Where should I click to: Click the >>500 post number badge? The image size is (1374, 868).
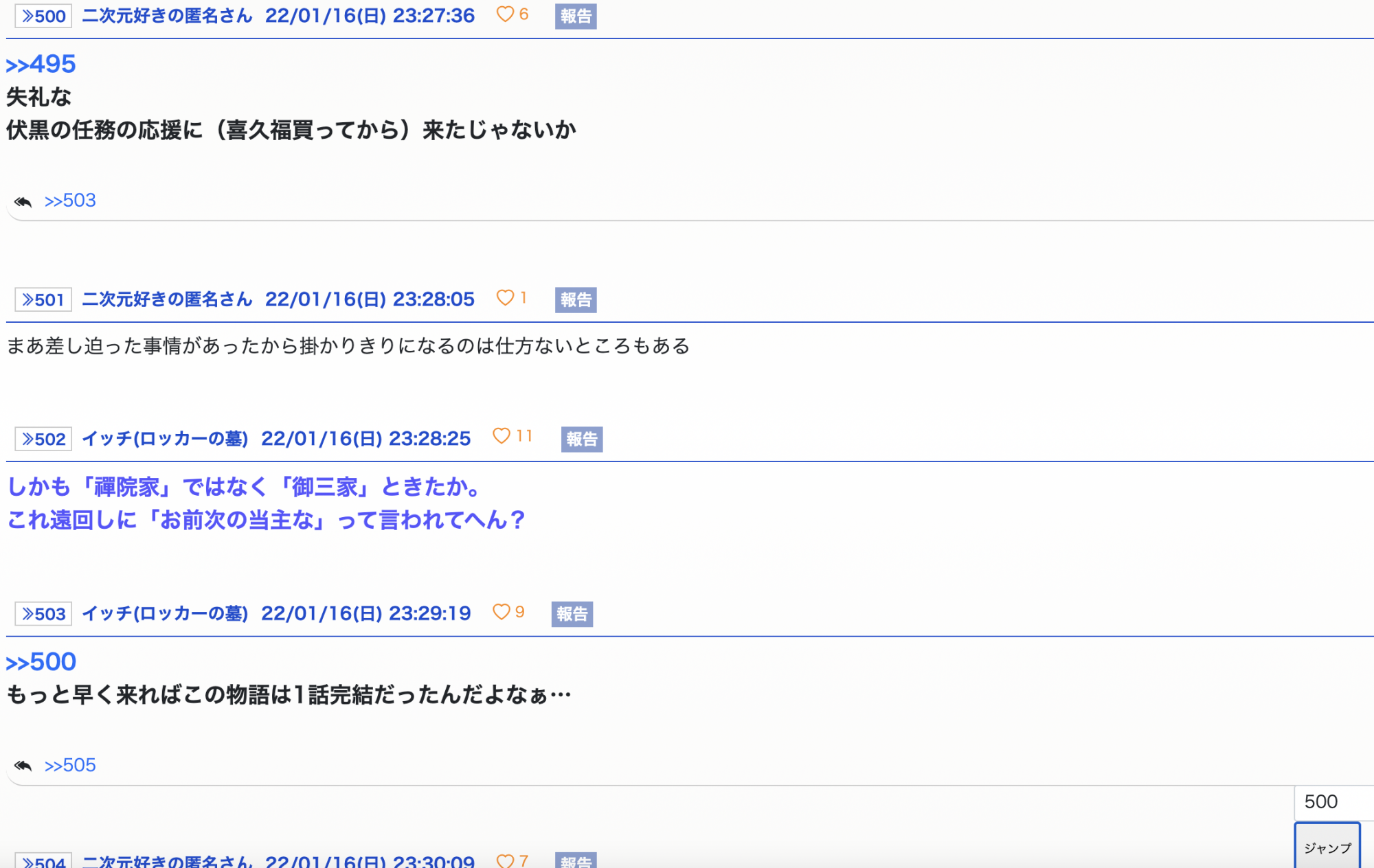coord(43,16)
